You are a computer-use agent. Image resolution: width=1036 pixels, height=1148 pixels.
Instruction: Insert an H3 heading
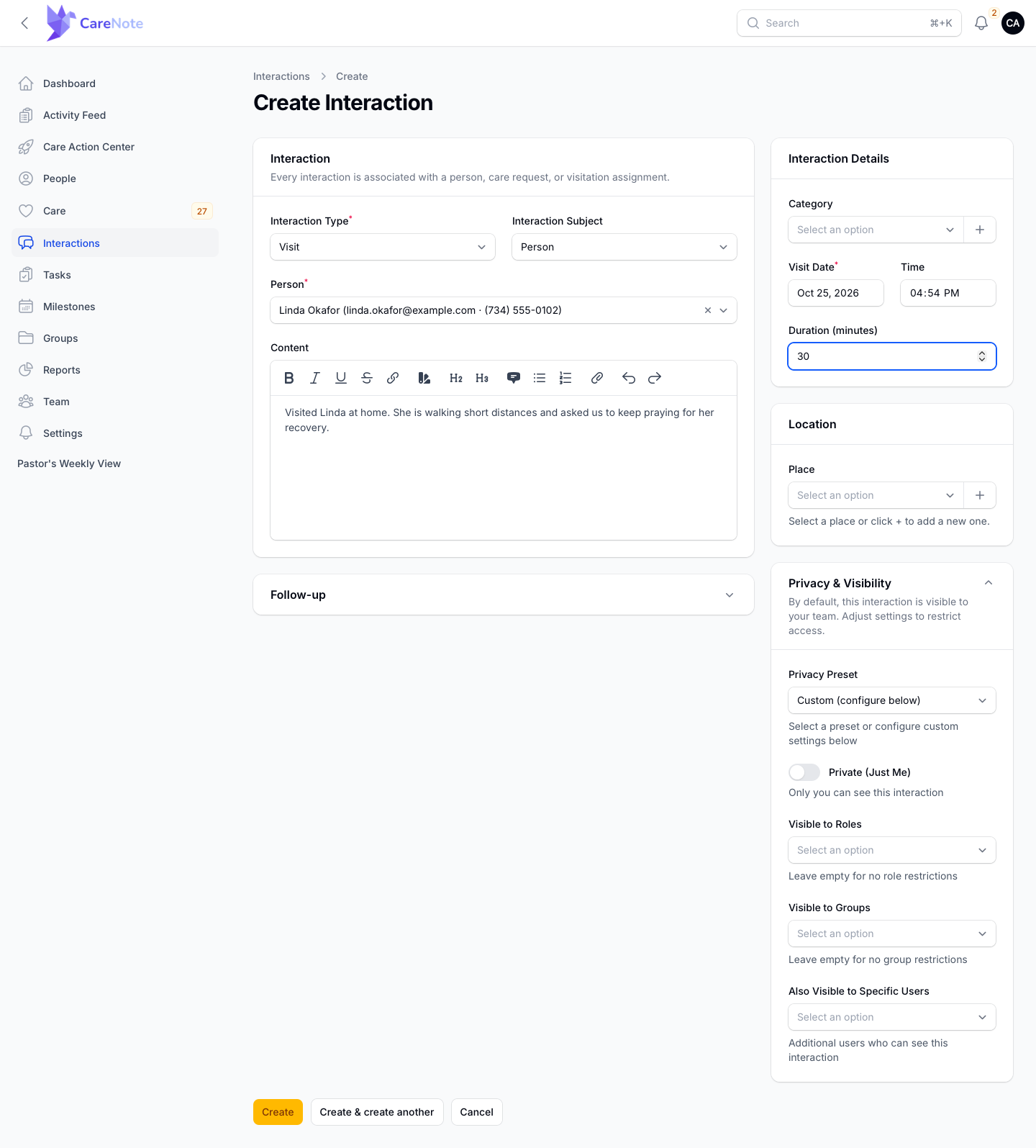[x=482, y=378]
